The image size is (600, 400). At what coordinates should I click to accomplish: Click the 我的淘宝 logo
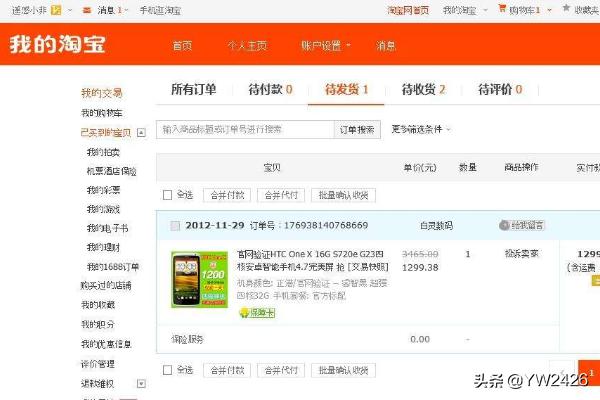pos(57,44)
